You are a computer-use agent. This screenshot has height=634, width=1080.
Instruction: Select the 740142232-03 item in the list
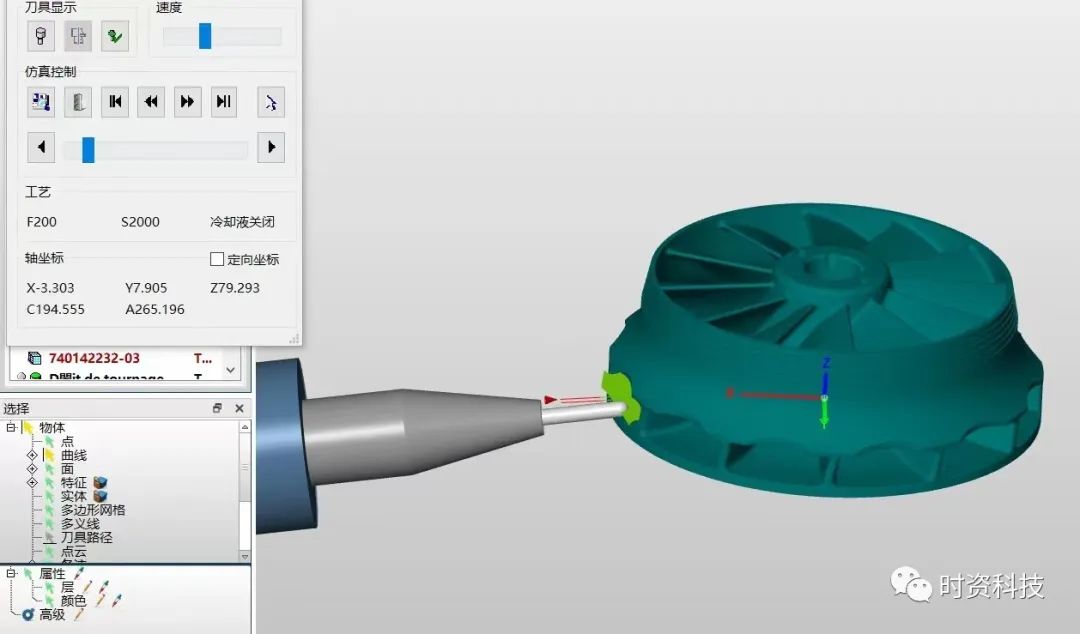[x=94, y=358]
